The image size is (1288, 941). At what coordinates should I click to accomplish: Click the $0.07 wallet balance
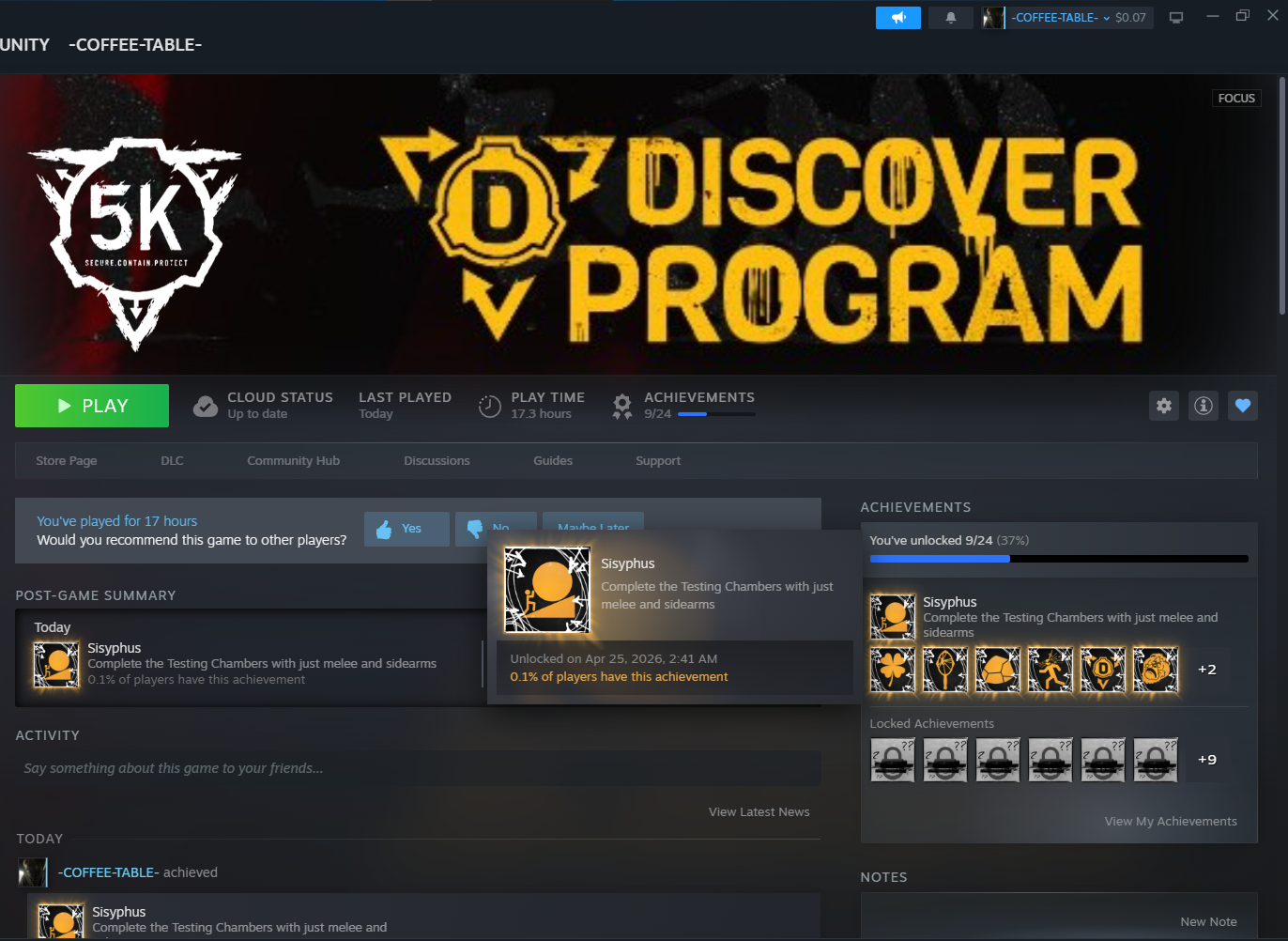point(1130,18)
